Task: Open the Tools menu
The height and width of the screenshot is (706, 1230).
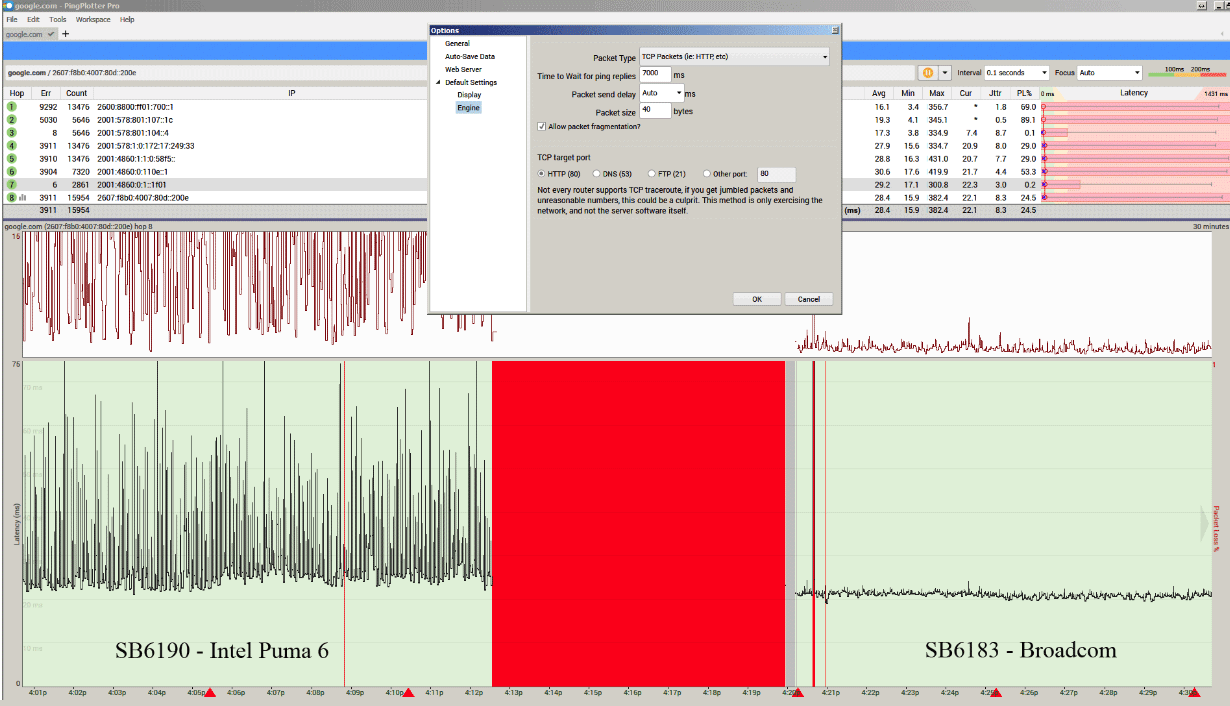Action: click(x=58, y=19)
